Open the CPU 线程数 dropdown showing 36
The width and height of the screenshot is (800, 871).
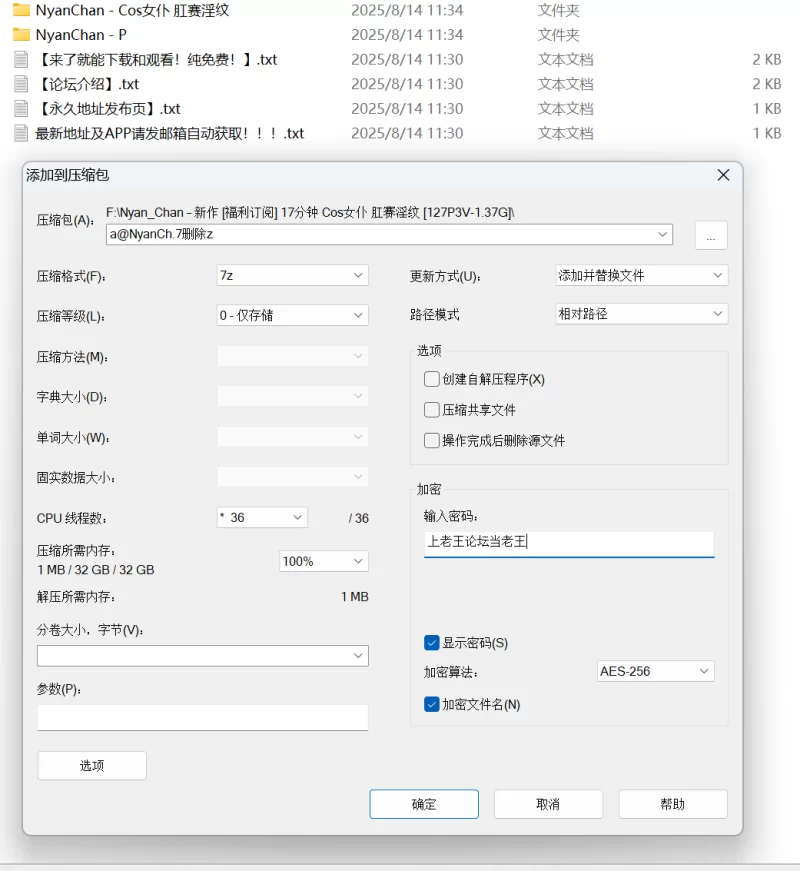[x=262, y=517]
